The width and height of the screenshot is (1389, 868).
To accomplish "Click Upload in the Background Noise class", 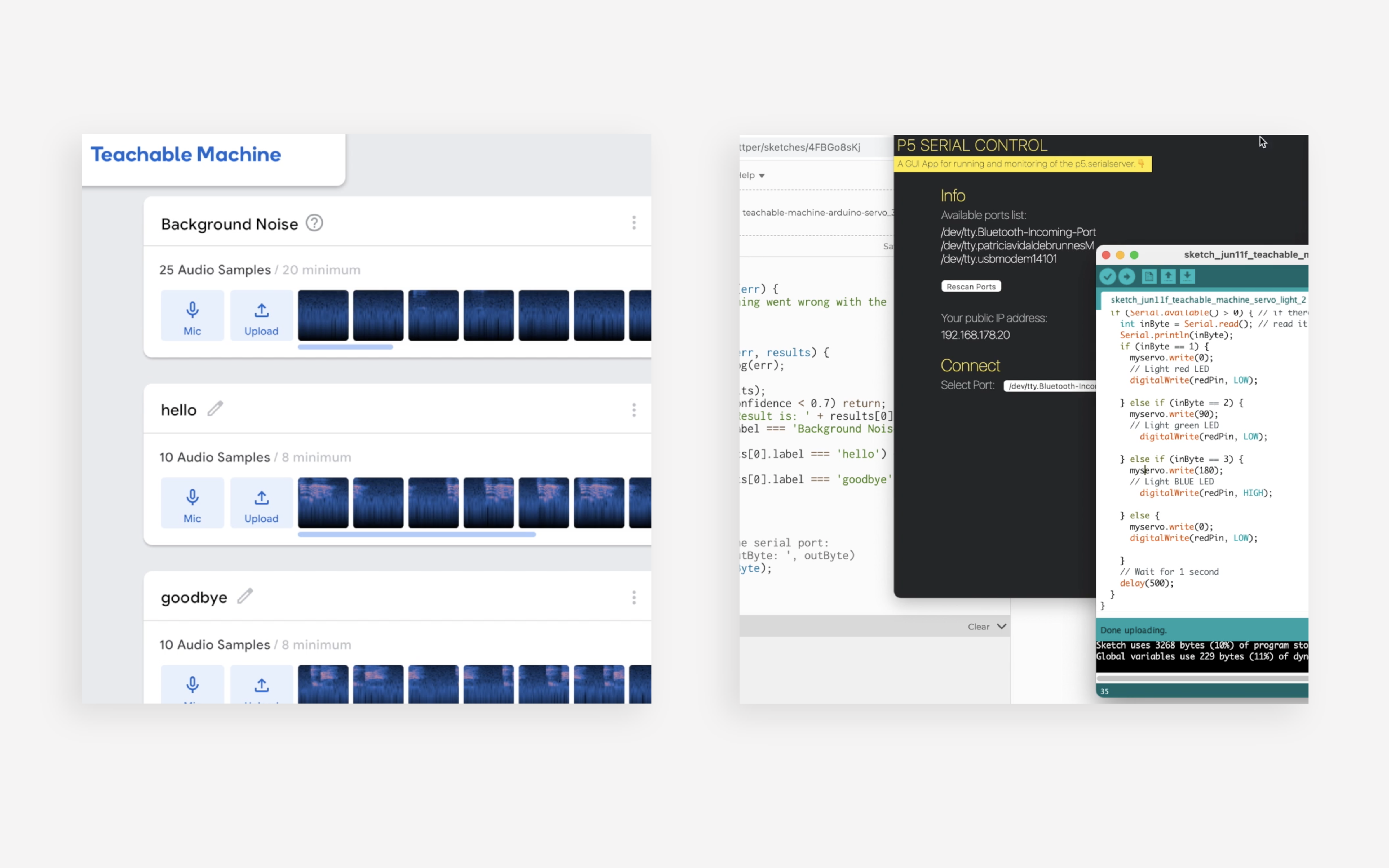I will 261,316.
